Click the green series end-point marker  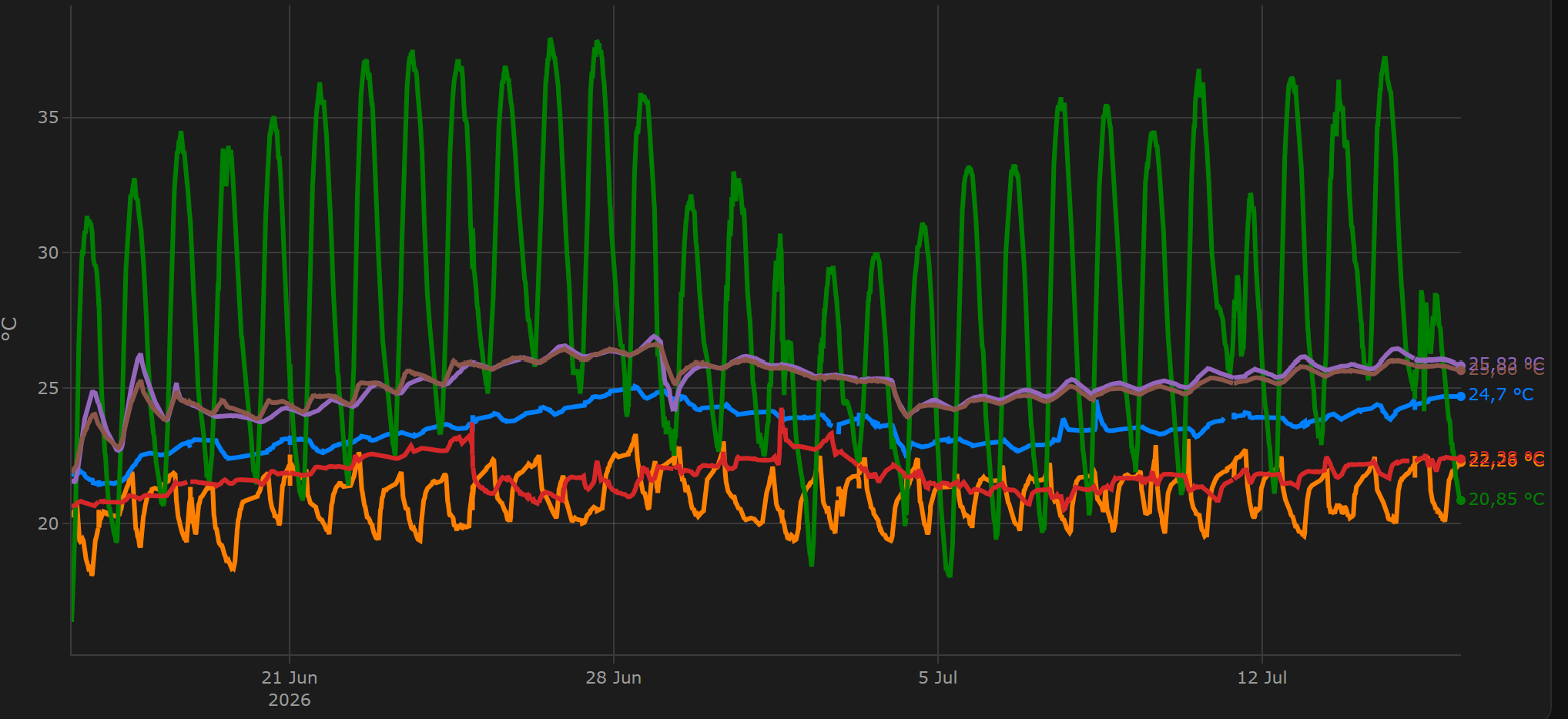point(1461,500)
